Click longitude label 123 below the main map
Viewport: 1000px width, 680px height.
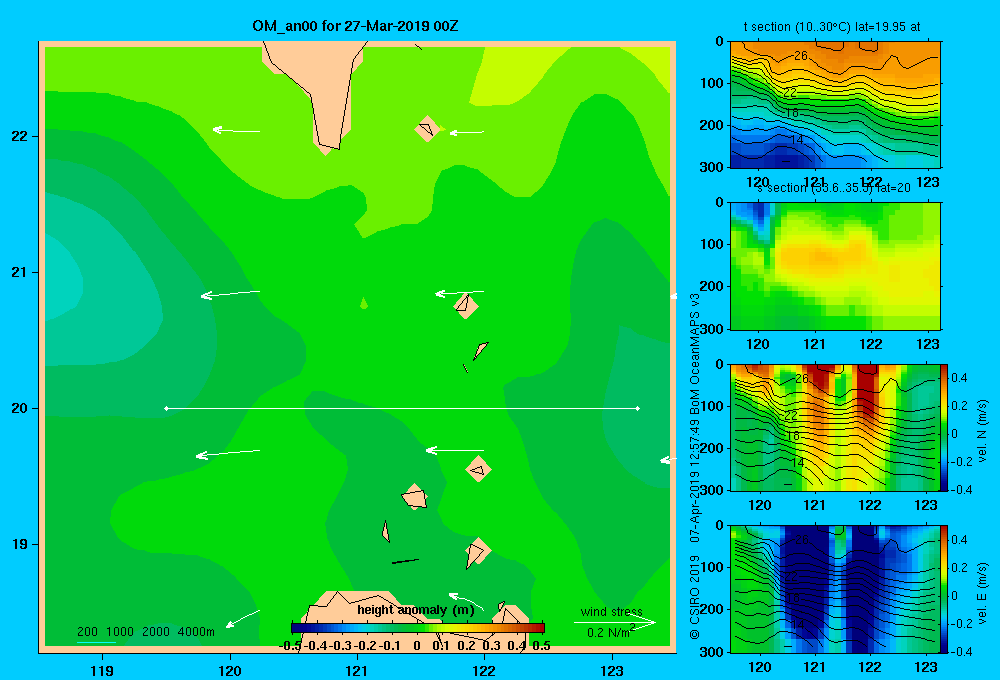(612, 670)
